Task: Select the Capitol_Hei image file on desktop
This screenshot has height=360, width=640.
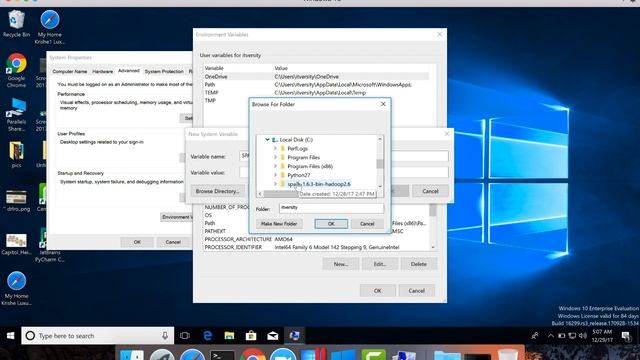Action: pos(16,244)
